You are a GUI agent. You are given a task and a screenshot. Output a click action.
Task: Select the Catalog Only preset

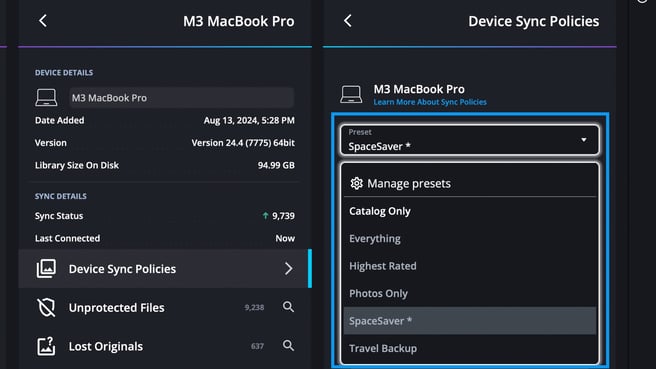(x=470, y=211)
